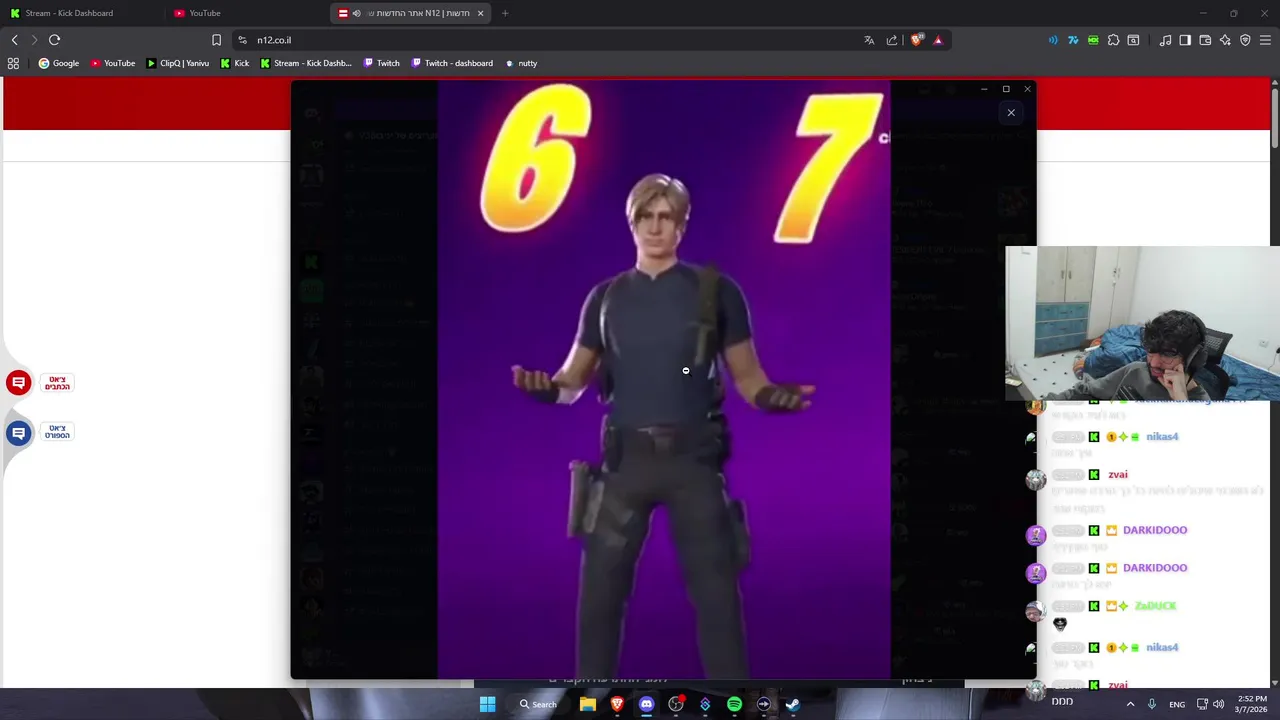The height and width of the screenshot is (720, 1280).
Task: Open Spotify from the taskbar
Action: pyautogui.click(x=734, y=704)
